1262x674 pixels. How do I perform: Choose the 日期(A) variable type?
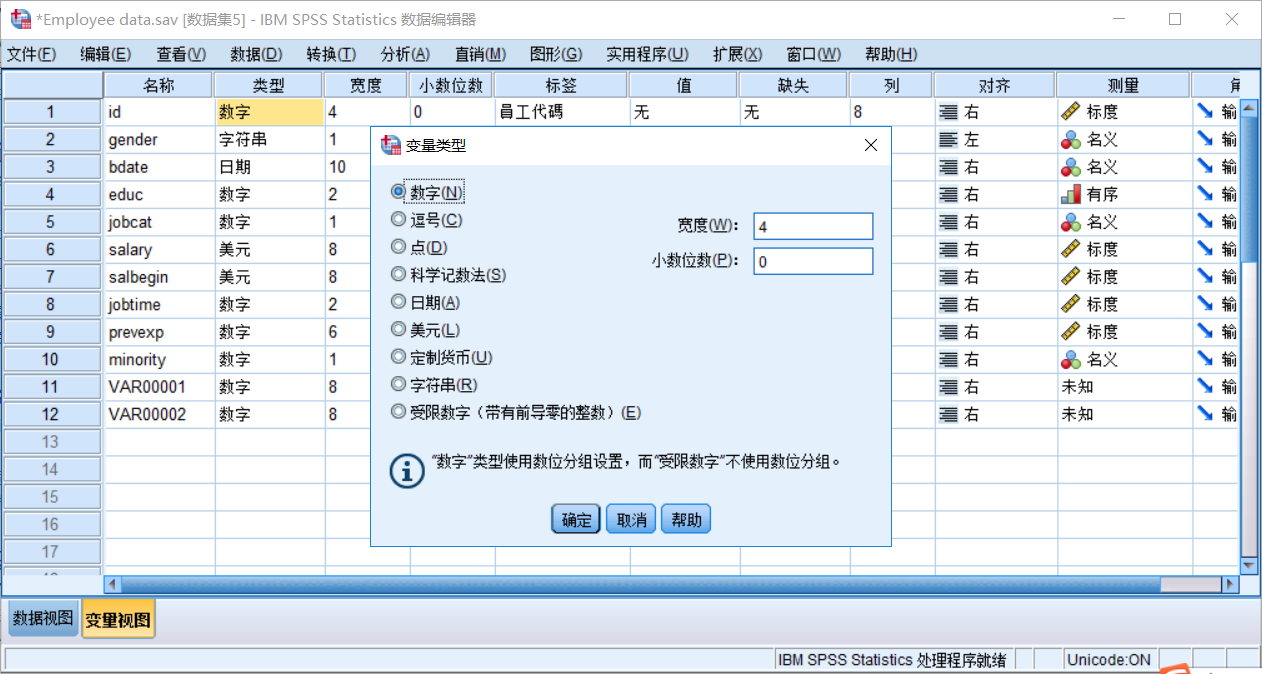398,302
